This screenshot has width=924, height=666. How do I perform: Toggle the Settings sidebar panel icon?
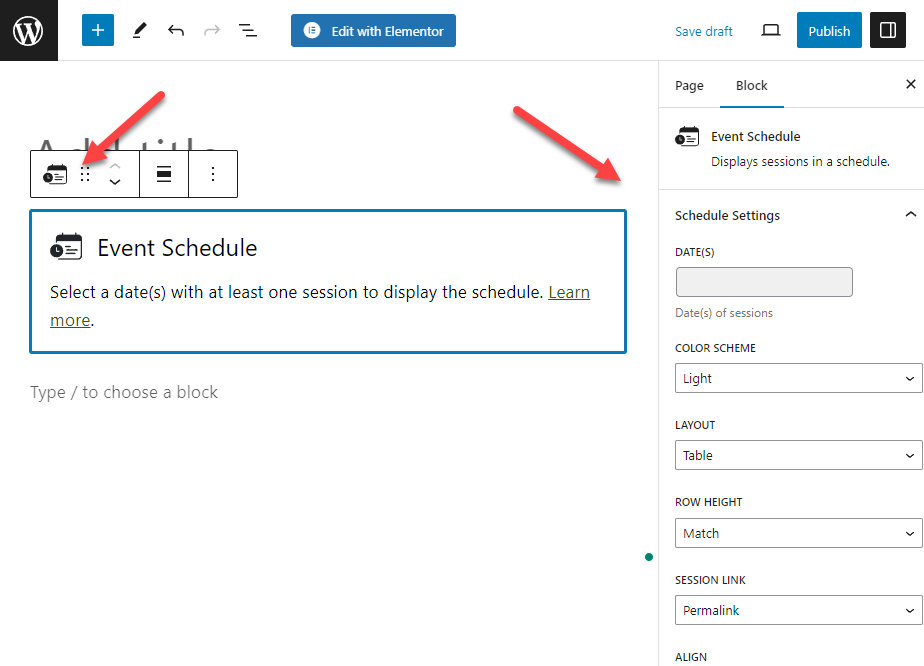coord(887,30)
